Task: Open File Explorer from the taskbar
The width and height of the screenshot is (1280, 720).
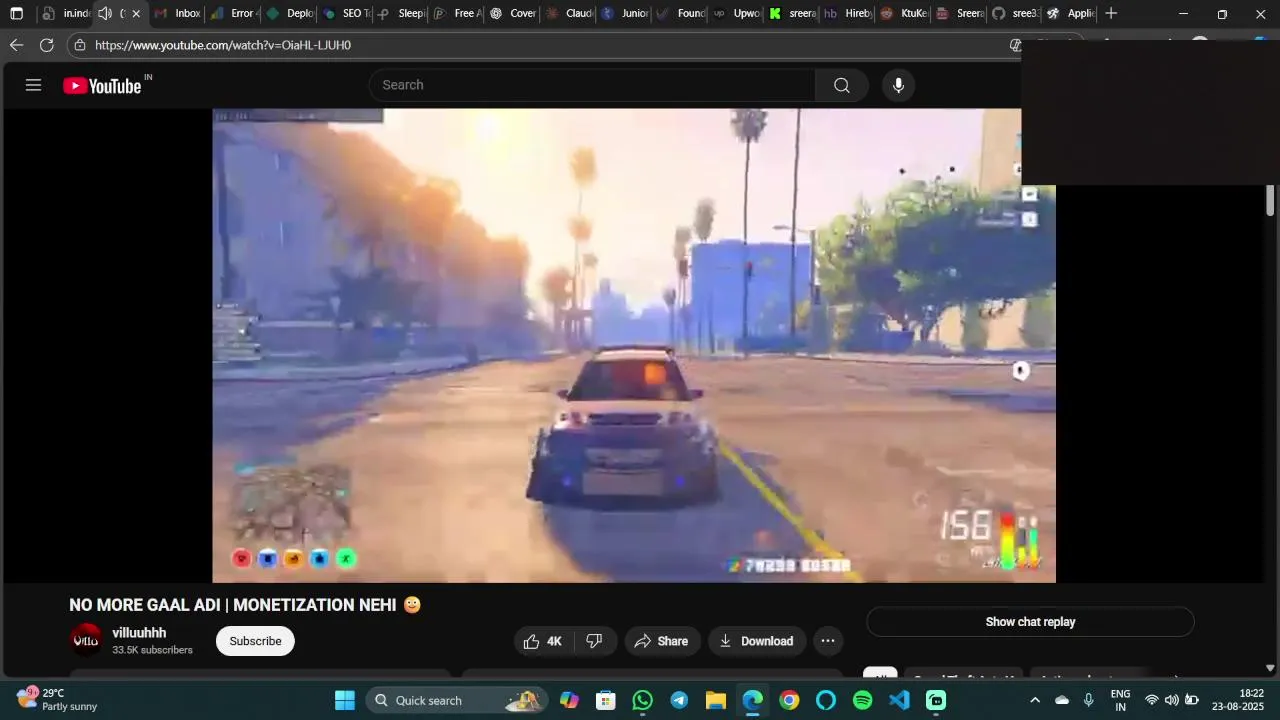Action: click(716, 700)
